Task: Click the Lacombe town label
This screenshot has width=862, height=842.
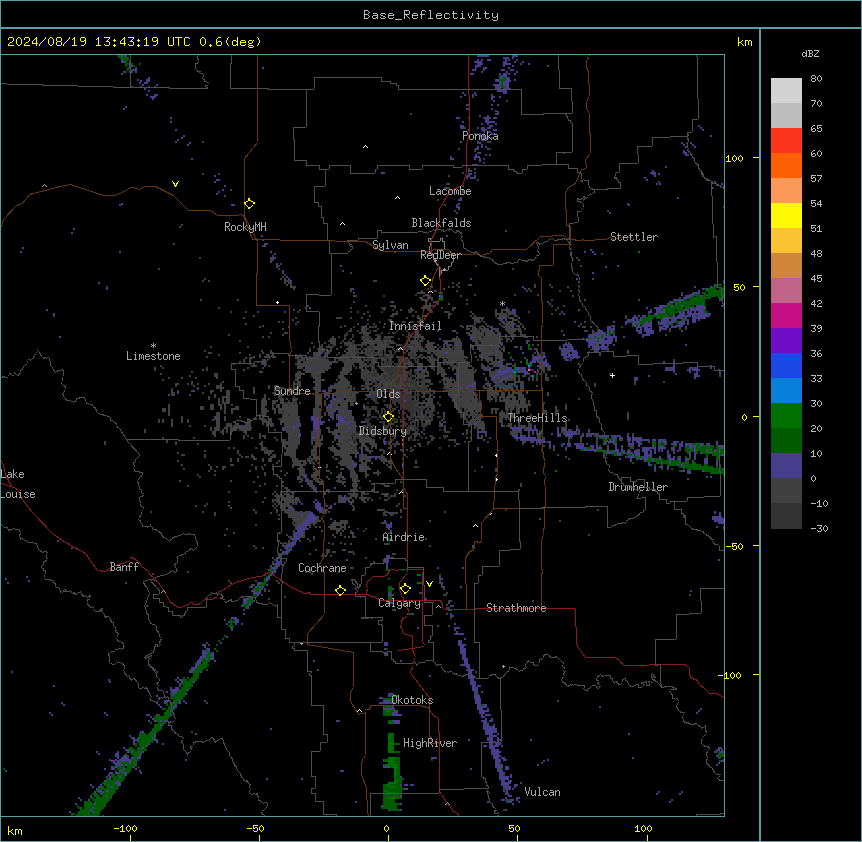Action: pos(450,191)
